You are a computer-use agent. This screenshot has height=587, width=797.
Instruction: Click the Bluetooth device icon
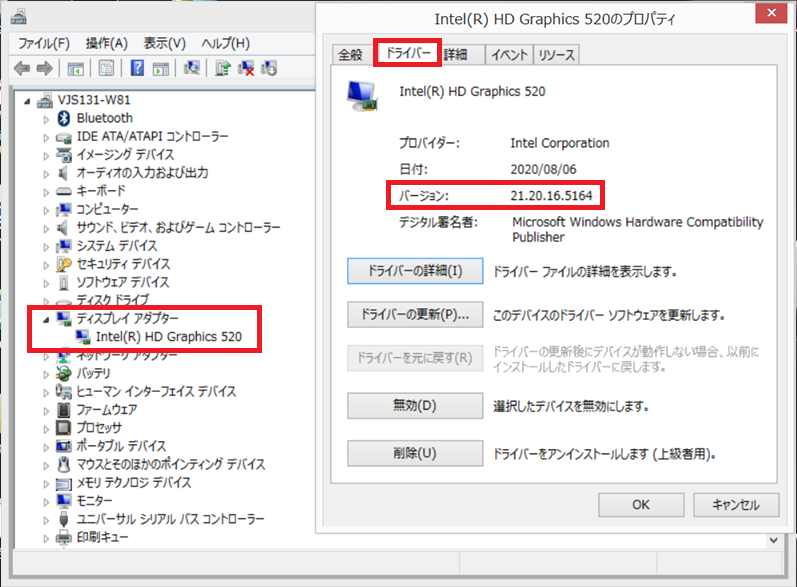(64, 118)
